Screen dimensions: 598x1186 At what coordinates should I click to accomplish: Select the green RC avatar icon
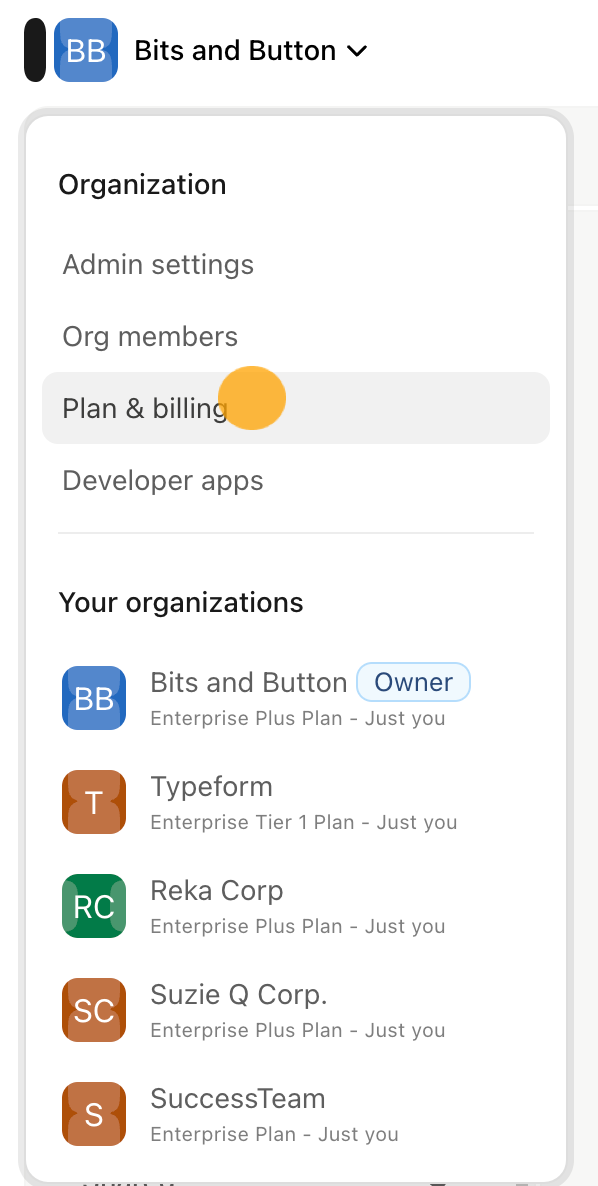(x=94, y=905)
